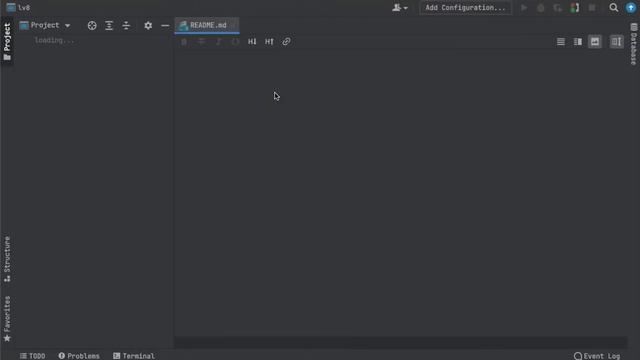Run with coverage icon
This screenshot has width=640, height=360.
pos(558,8)
